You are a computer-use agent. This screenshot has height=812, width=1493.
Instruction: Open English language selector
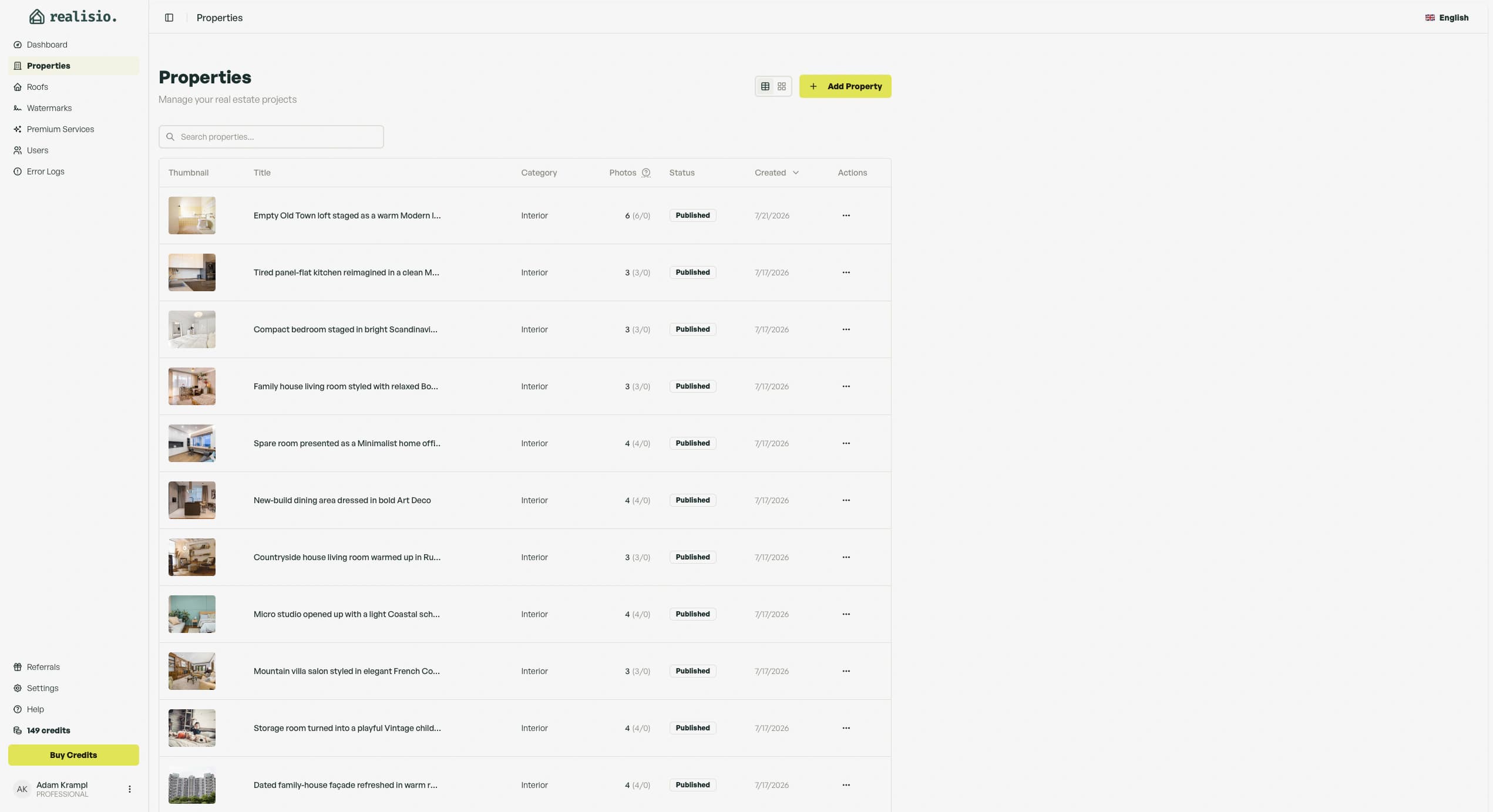point(1447,18)
